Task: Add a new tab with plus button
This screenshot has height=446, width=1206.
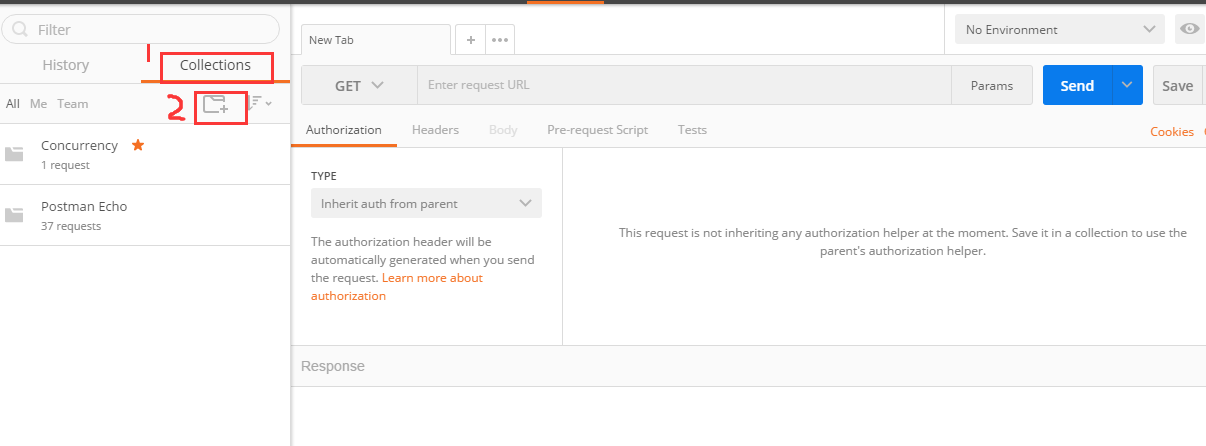Action: 471,40
